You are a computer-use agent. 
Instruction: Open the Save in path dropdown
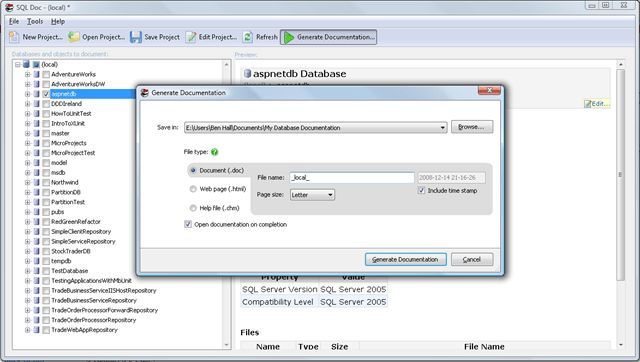(x=442, y=128)
